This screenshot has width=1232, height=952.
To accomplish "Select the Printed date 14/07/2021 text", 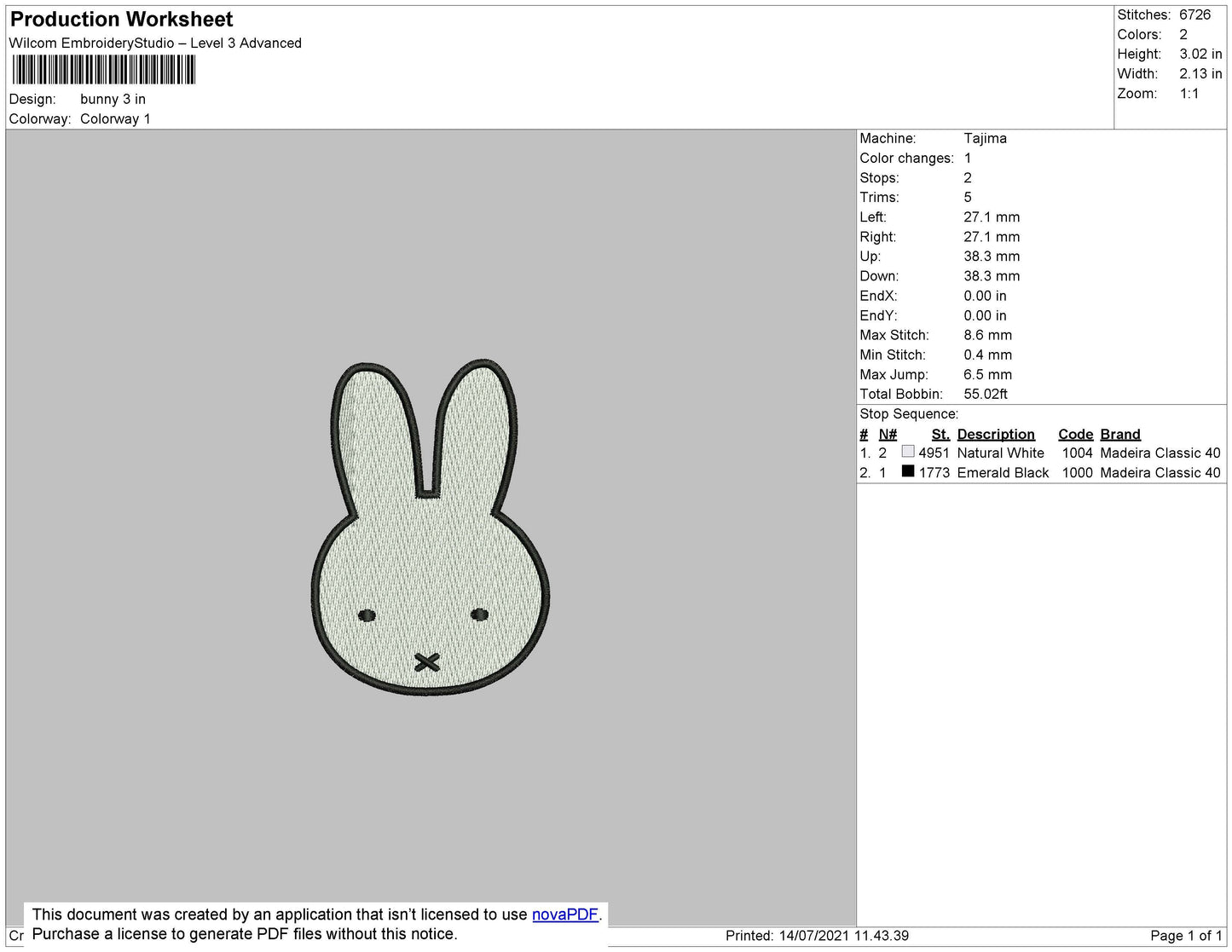I will pos(817,936).
